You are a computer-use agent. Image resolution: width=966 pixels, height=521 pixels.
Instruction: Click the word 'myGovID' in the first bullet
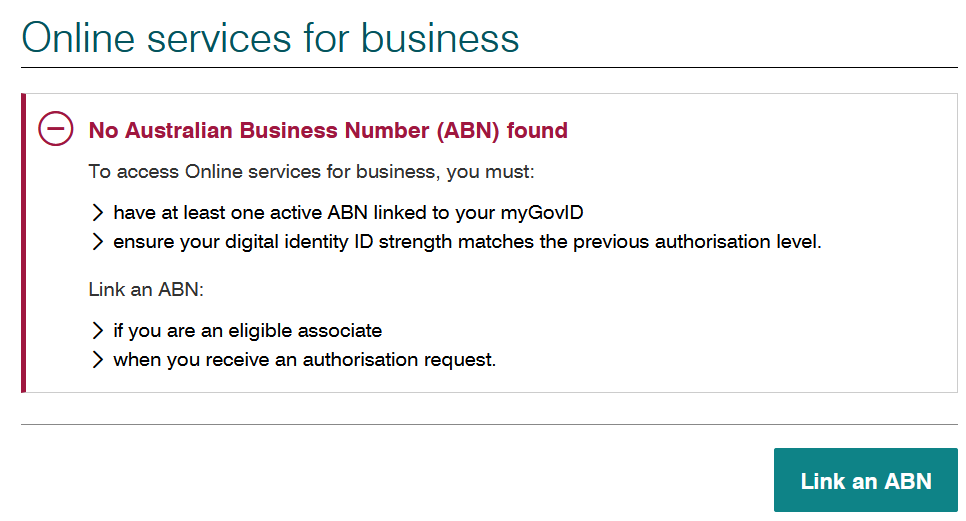pyautogui.click(x=542, y=213)
